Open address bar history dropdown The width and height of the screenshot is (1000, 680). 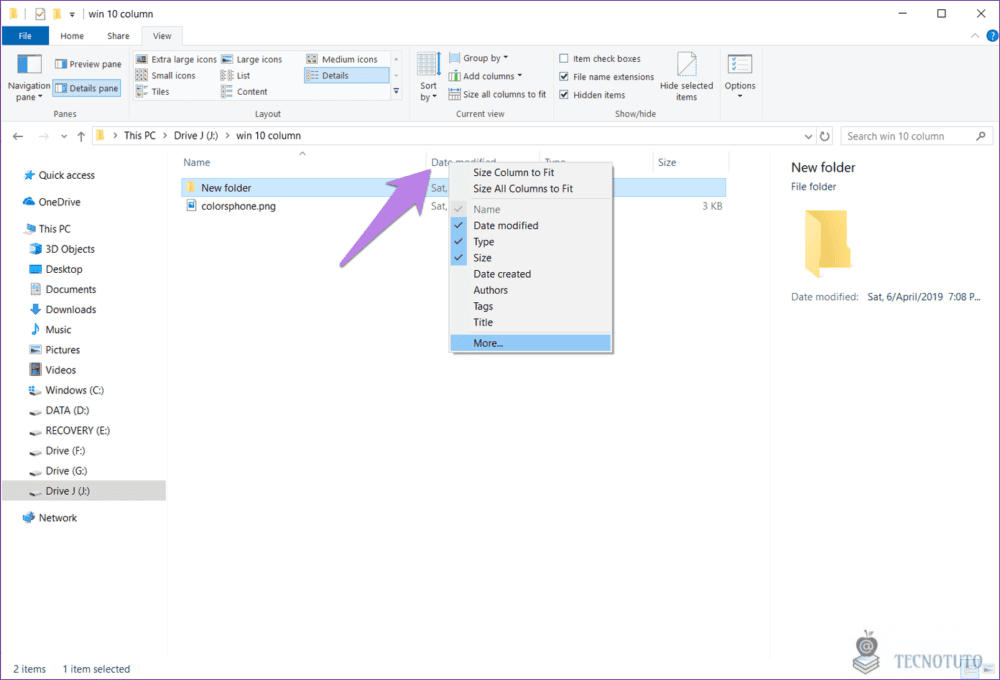[x=808, y=136]
